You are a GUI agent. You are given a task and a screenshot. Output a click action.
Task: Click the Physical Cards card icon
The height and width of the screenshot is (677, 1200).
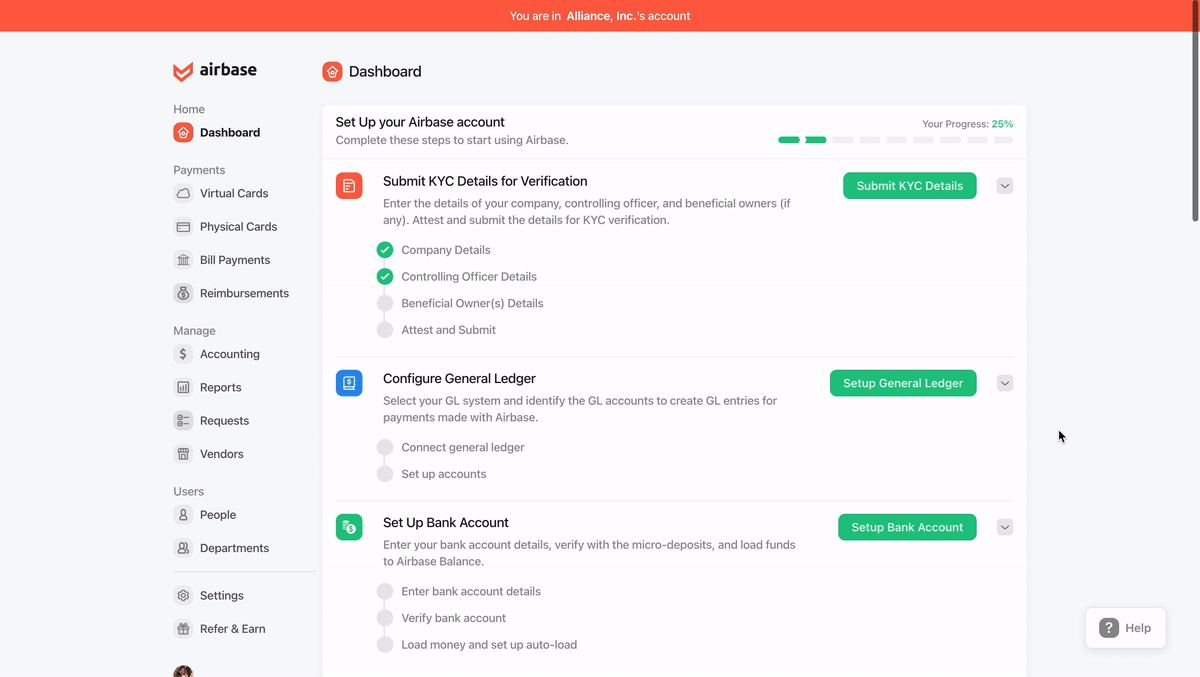pos(183,227)
